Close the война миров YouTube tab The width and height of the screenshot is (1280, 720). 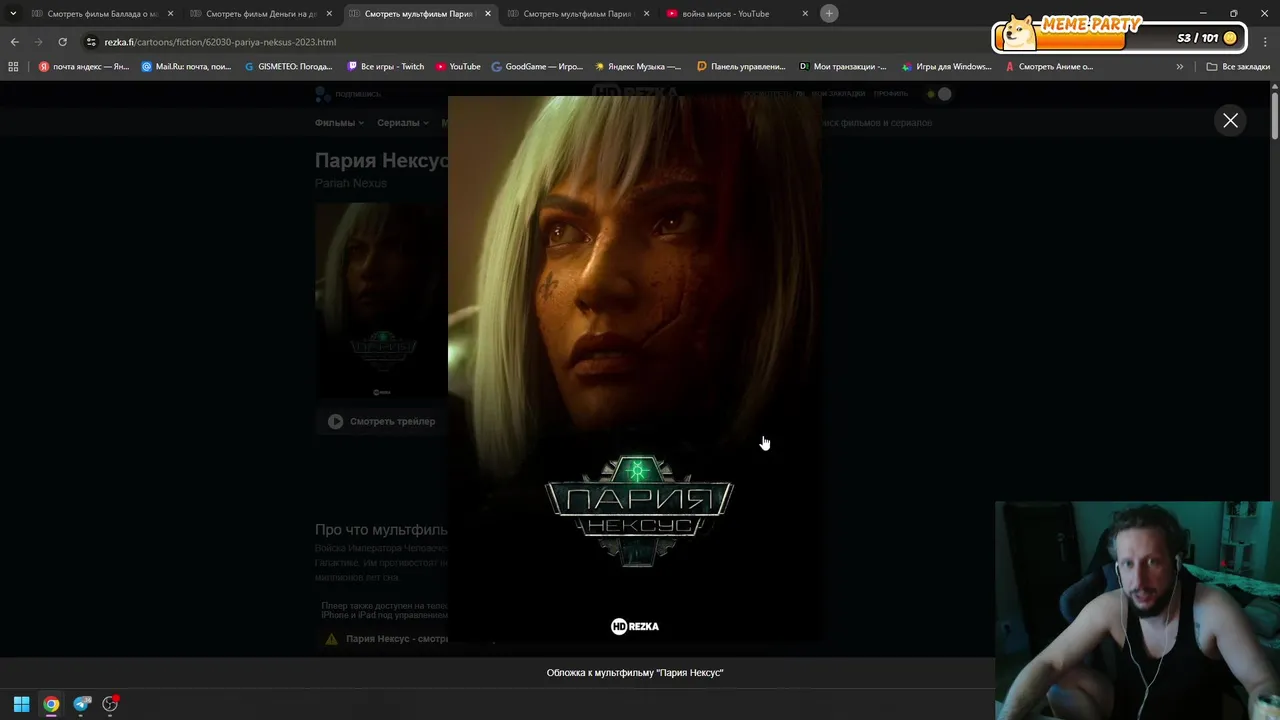[805, 14]
